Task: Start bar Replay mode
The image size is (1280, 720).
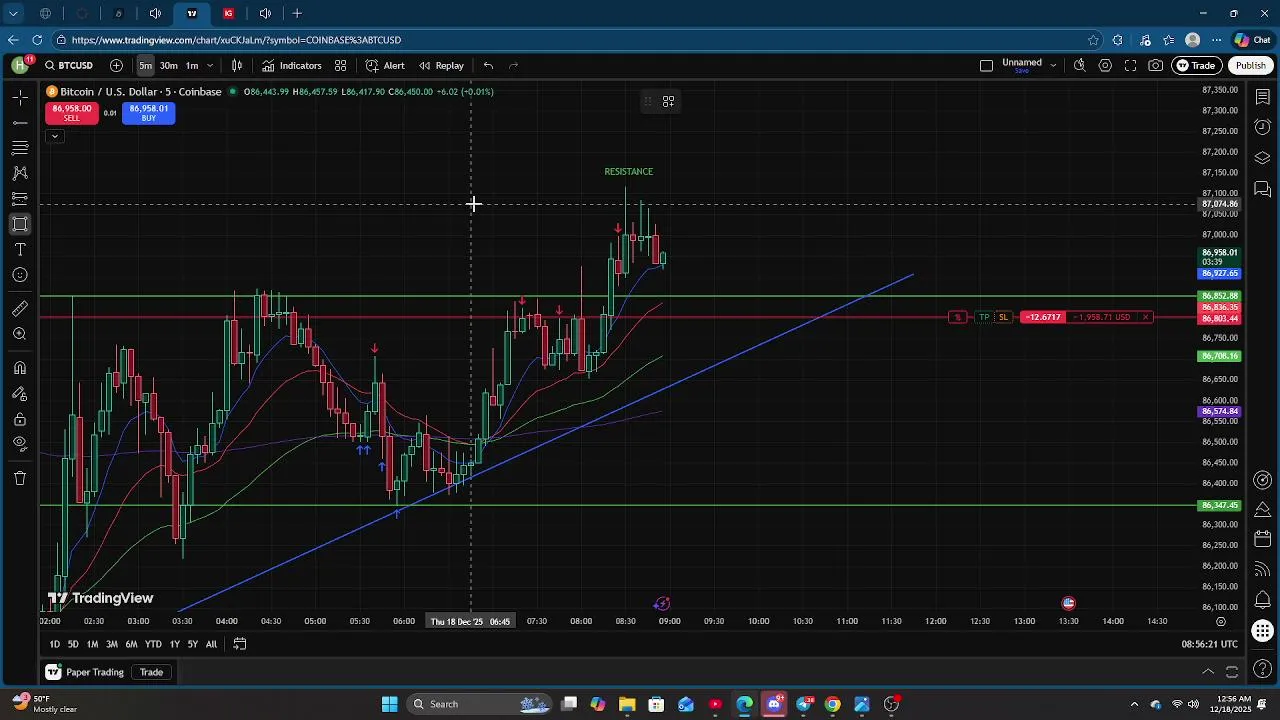Action: 441,66
